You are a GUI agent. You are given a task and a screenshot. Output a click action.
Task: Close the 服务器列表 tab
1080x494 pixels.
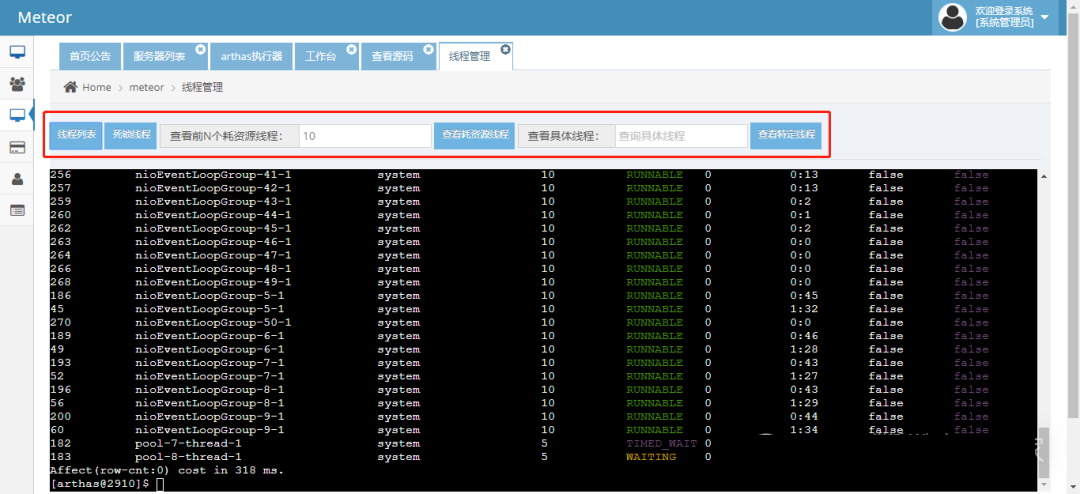[200, 48]
